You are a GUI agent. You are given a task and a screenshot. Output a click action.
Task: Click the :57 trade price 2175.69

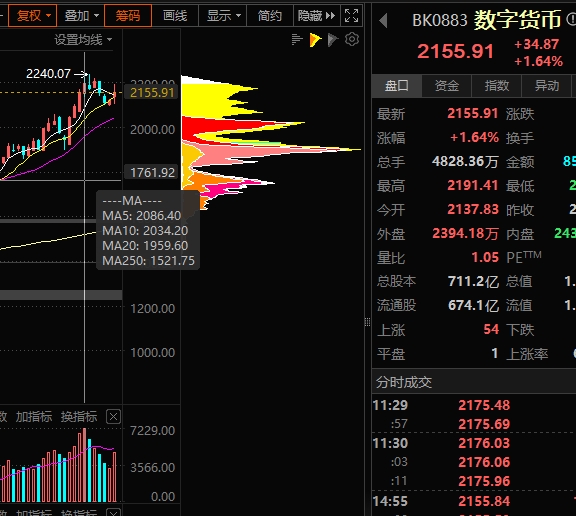click(x=484, y=424)
